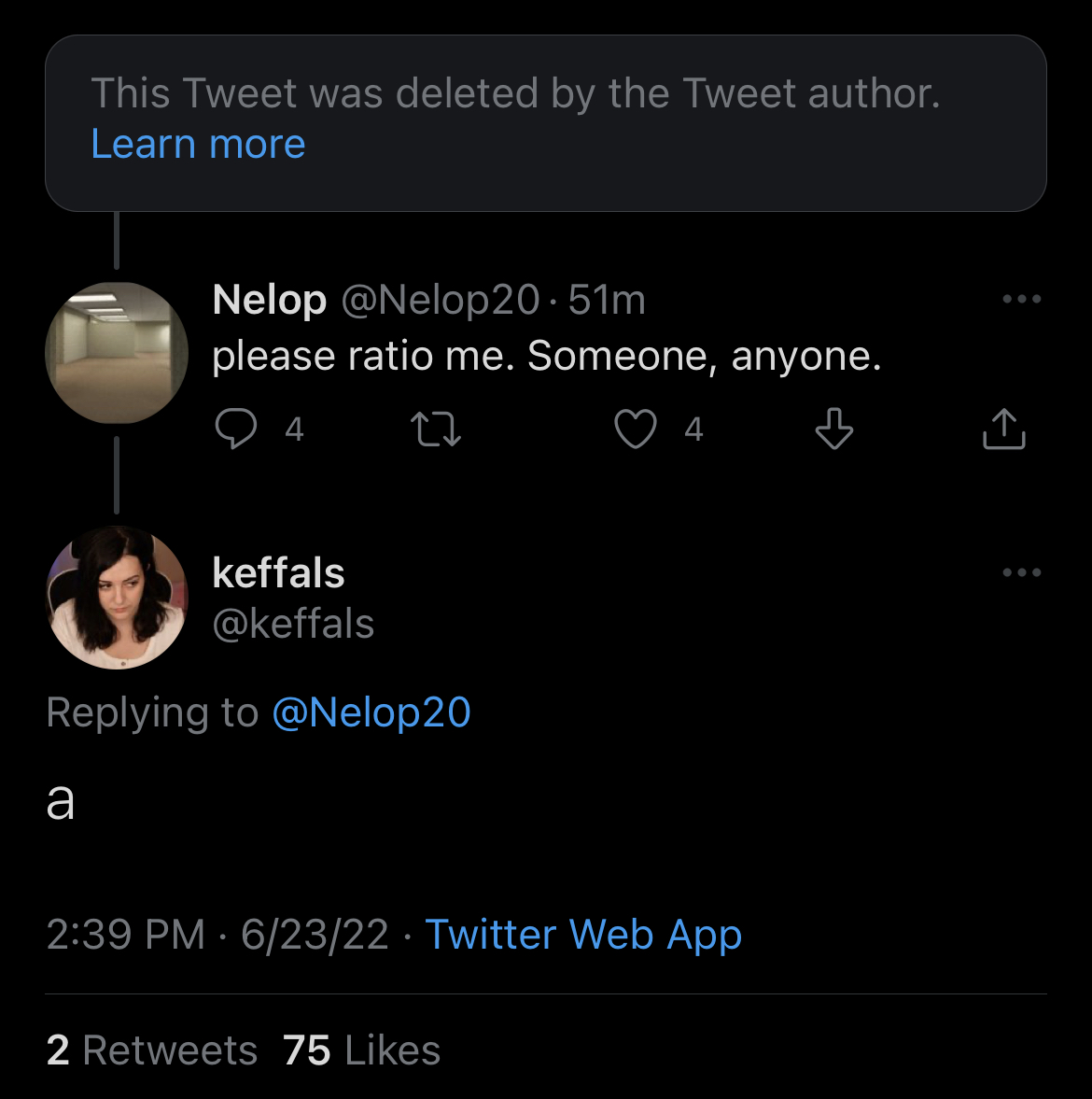This screenshot has height=1099, width=1092.
Task: View the 2 Retweets list
Action: [x=152, y=1050]
